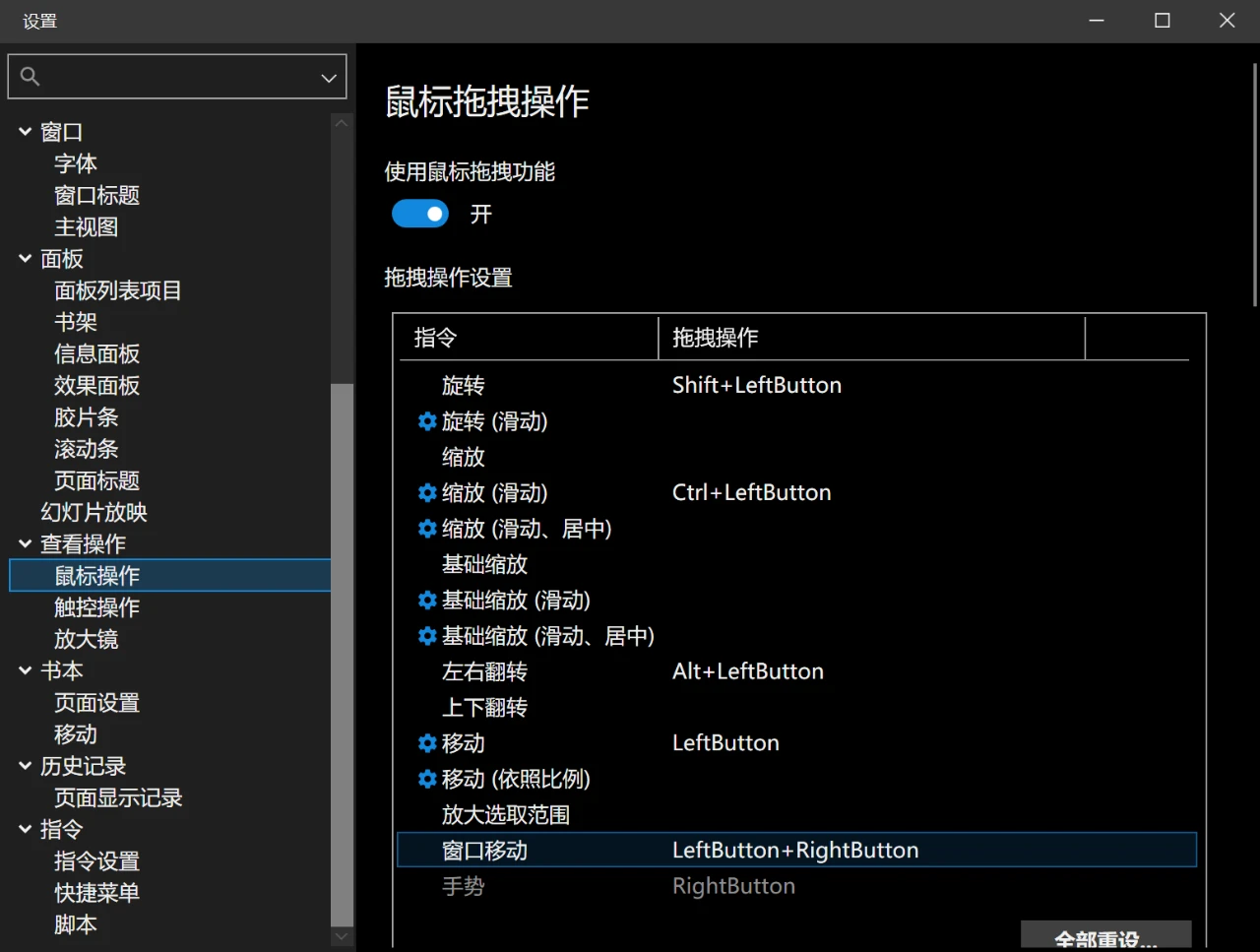Sort by the 指令 column header
This screenshot has height=952, width=1260.
[x=529, y=338]
